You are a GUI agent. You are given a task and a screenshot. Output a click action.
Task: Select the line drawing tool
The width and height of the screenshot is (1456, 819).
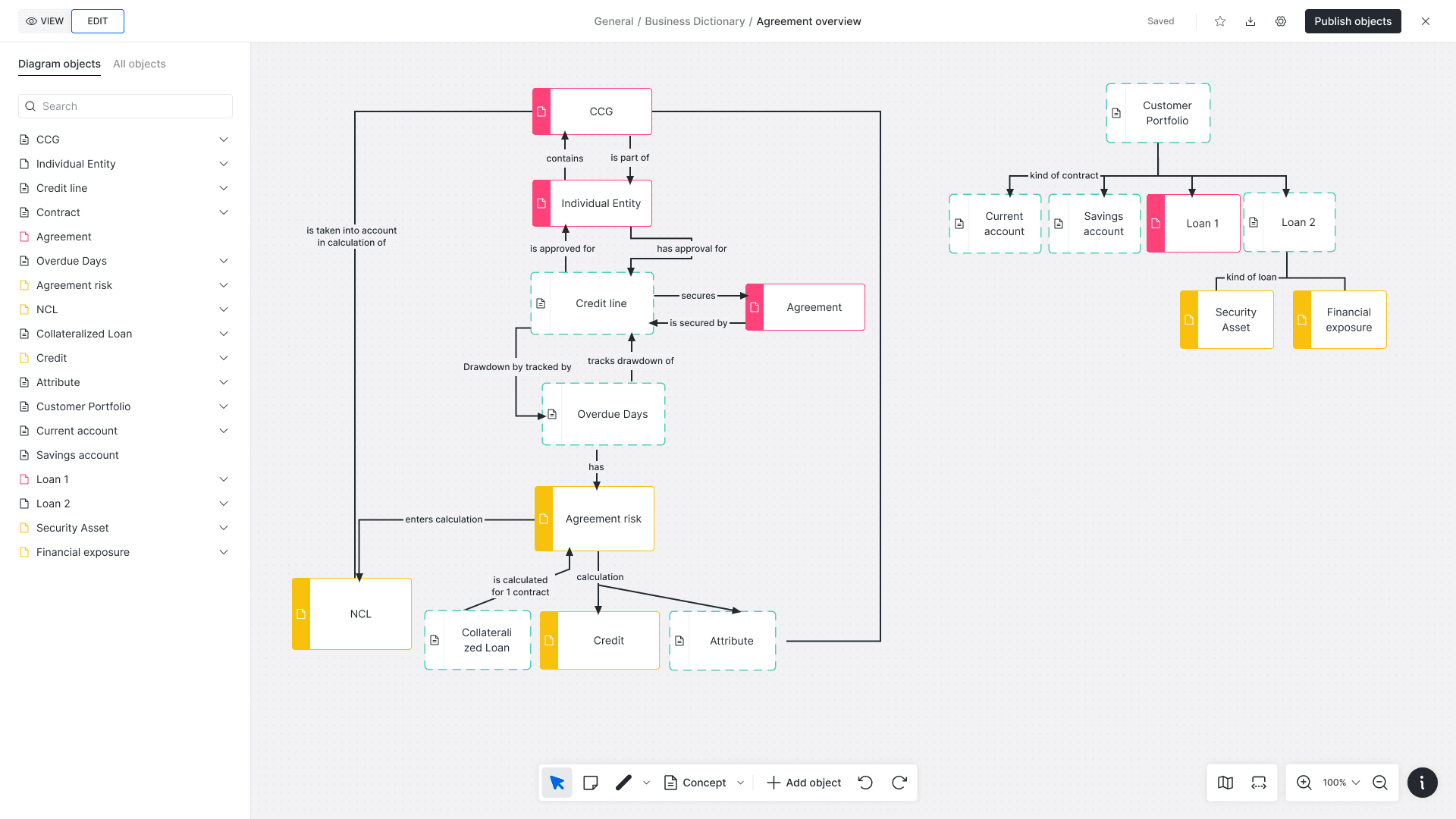point(623,783)
